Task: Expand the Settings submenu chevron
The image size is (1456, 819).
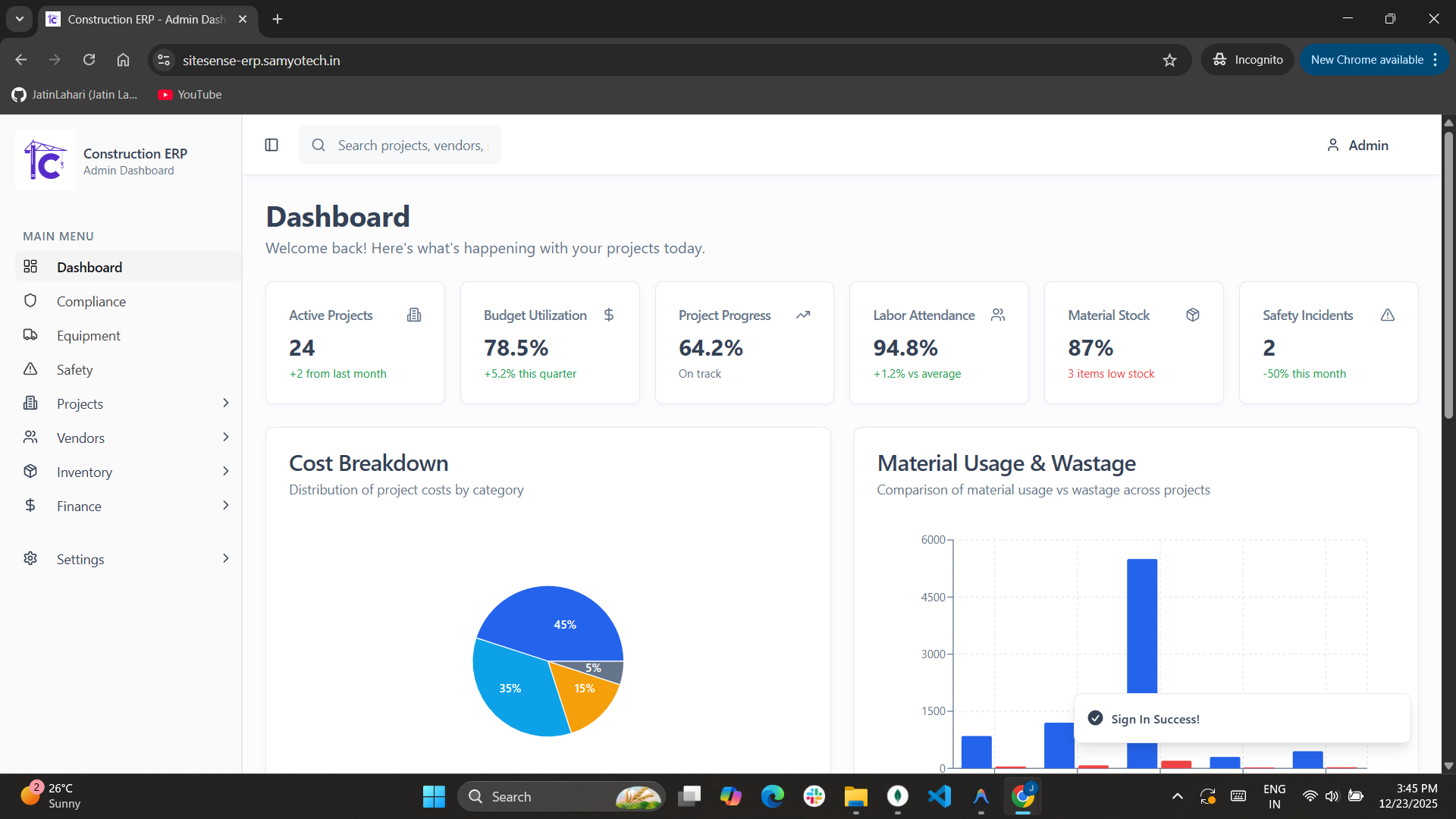Action: coord(225,559)
